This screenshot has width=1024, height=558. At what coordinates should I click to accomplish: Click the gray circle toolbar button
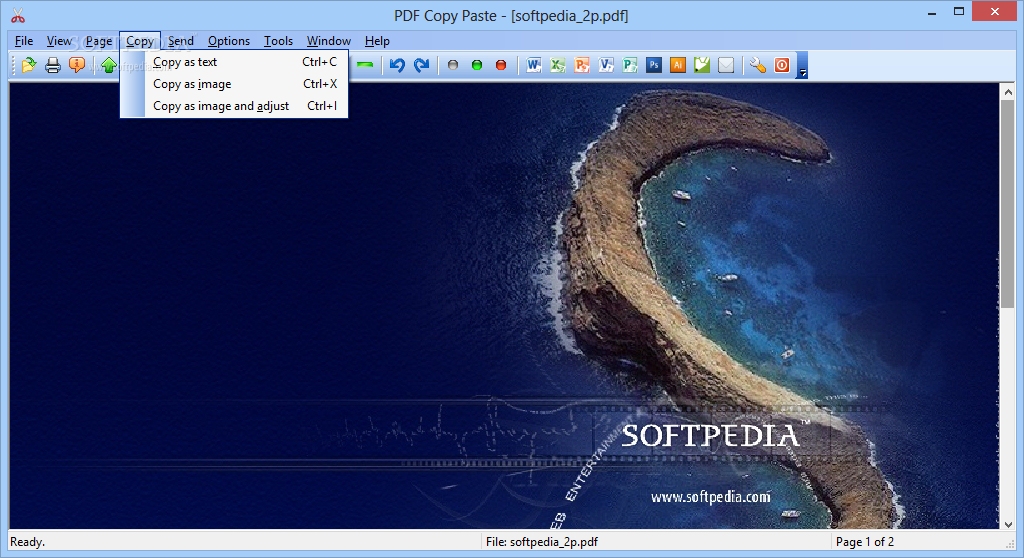(453, 65)
